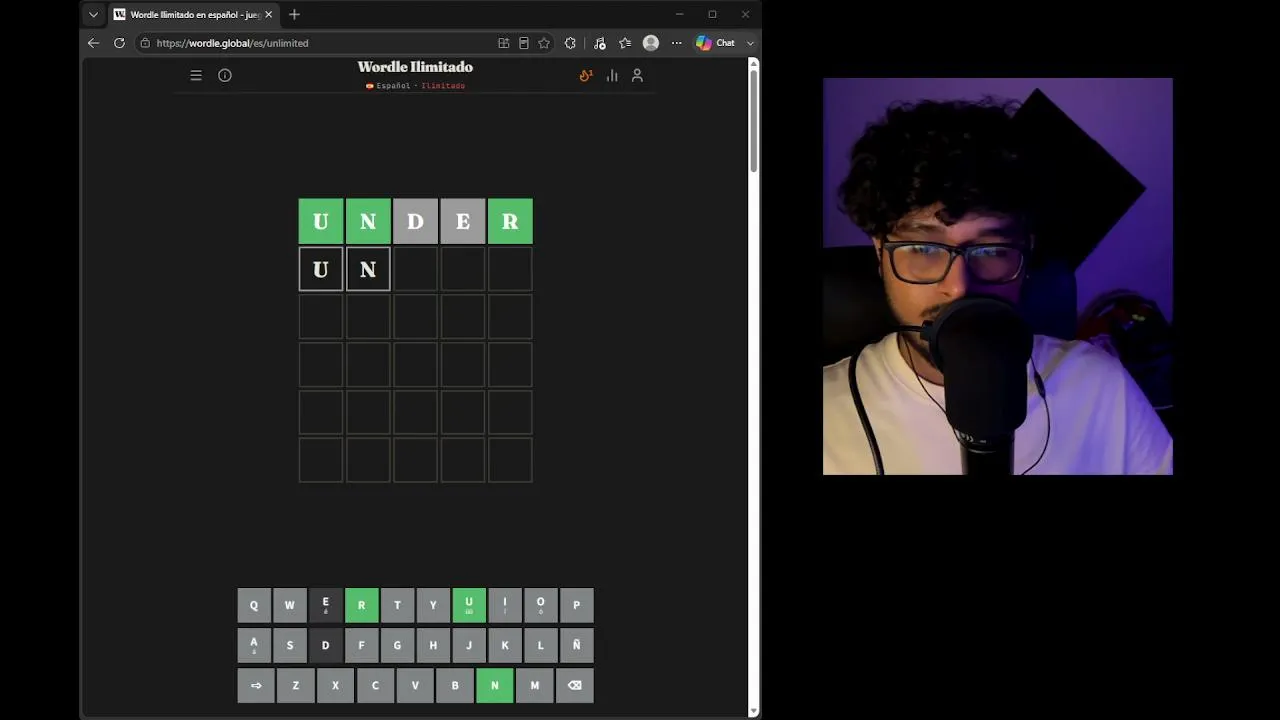The height and width of the screenshot is (720, 1280).
Task: Click the first empty tile after UN in row two
Action: (415, 269)
